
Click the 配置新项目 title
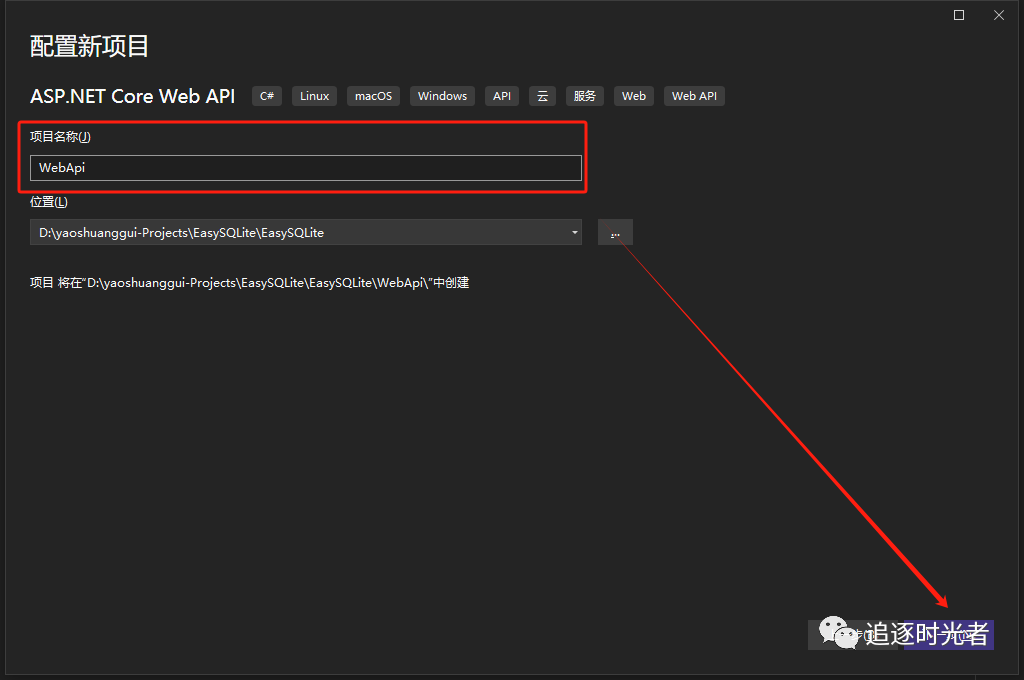tap(89, 46)
